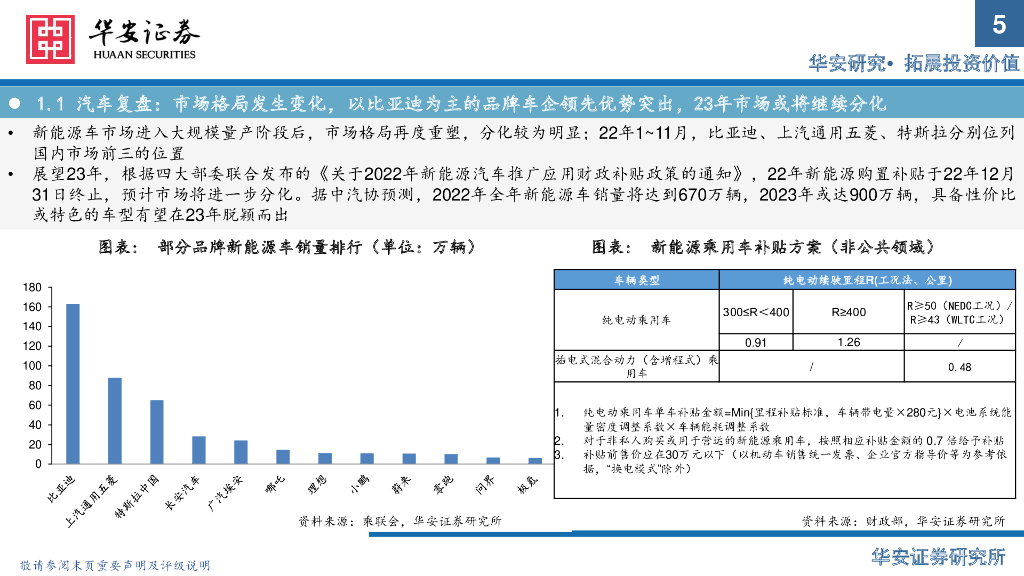Click the axis label 比亚迪
The image size is (1024, 576).
pos(62,489)
